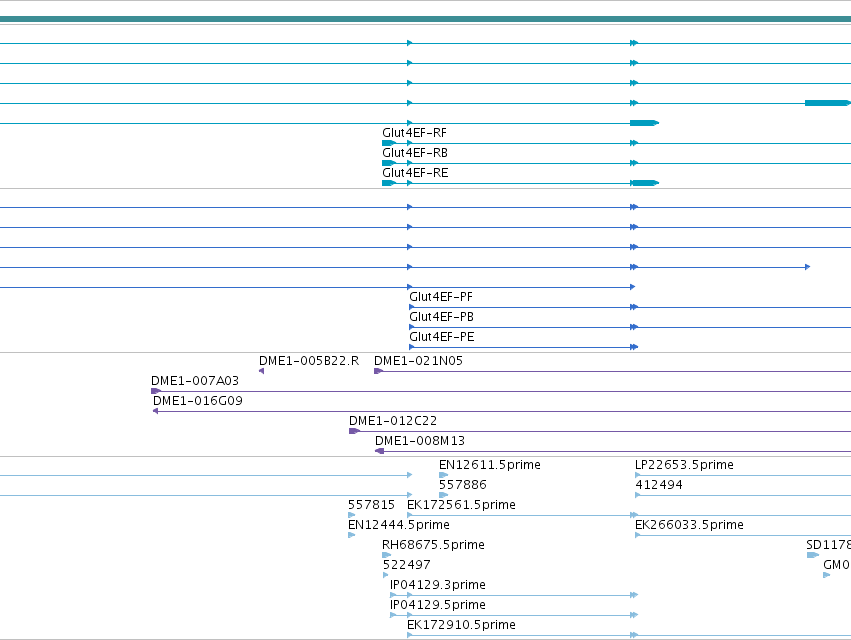Viewport: 851px width, 640px height.
Task: Select the EK172910.5prime EST label
Action: 461,625
